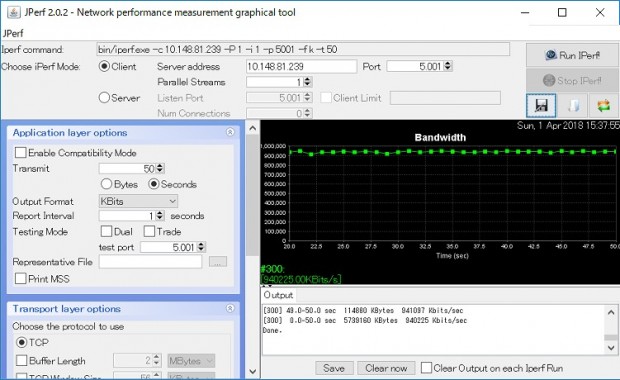Click the JPerf Java application title icon
This screenshot has height=380, width=620.
click(x=13, y=12)
